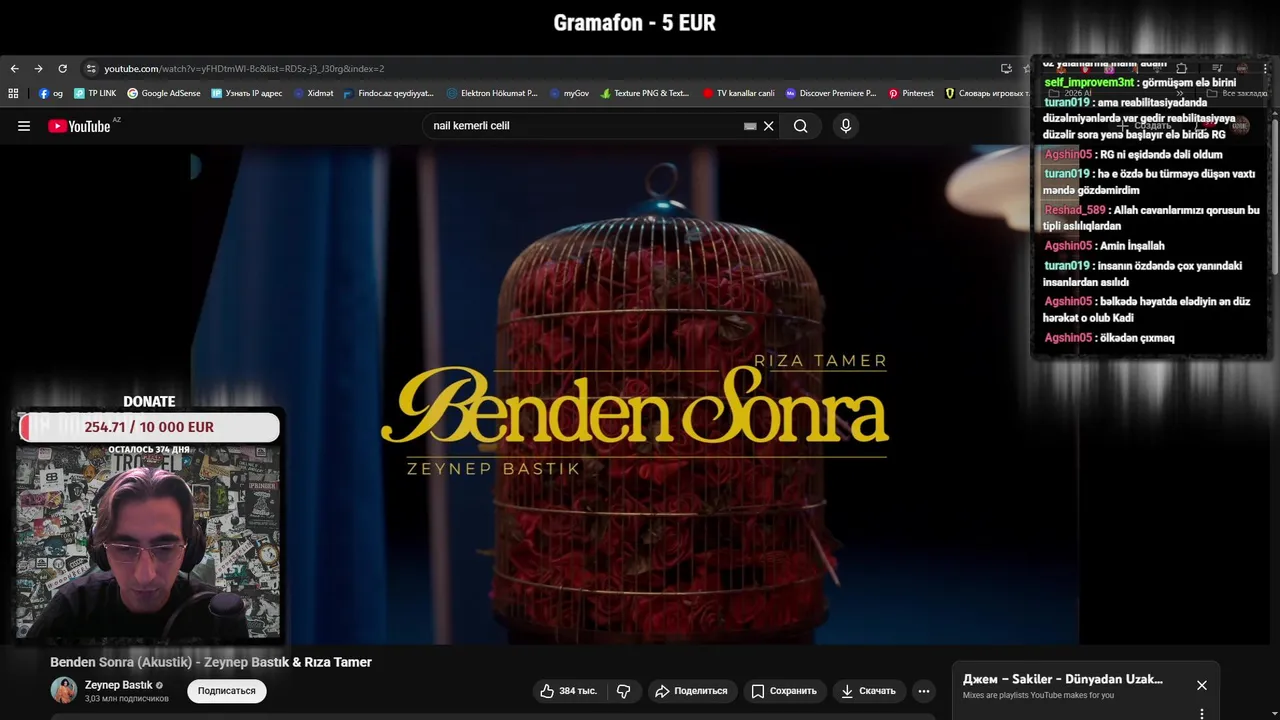Open the Texture PNG & Text bookmark
1280x720 pixels.
click(x=645, y=93)
